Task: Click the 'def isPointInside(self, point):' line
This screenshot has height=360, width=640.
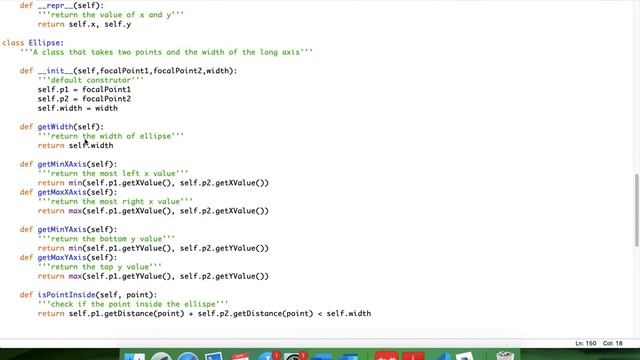Action: tap(88, 295)
